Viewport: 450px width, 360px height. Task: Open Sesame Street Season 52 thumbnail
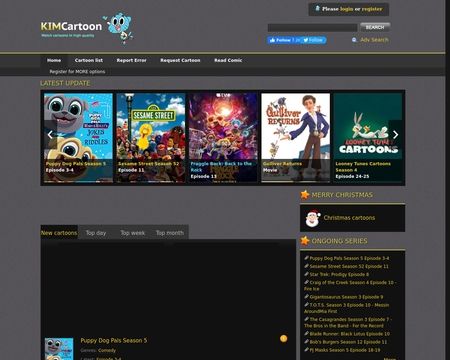(x=151, y=138)
